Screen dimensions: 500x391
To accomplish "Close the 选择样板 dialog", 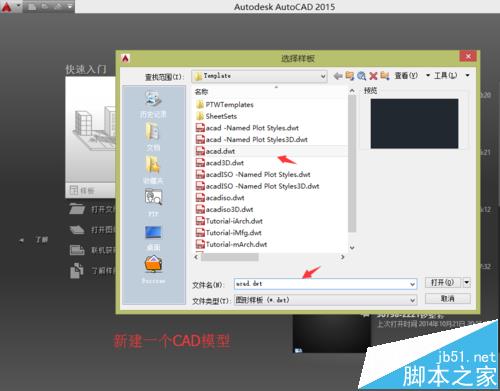I will point(468,56).
